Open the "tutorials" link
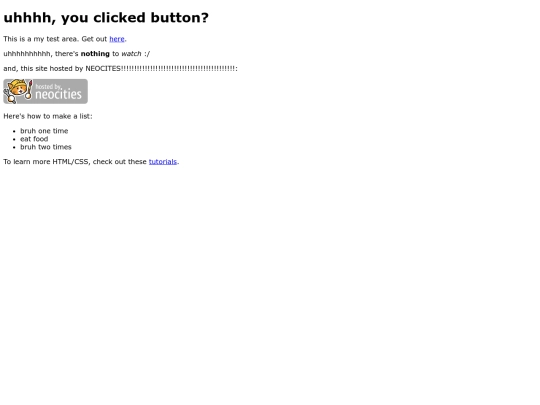540x405 pixels. 163,162
